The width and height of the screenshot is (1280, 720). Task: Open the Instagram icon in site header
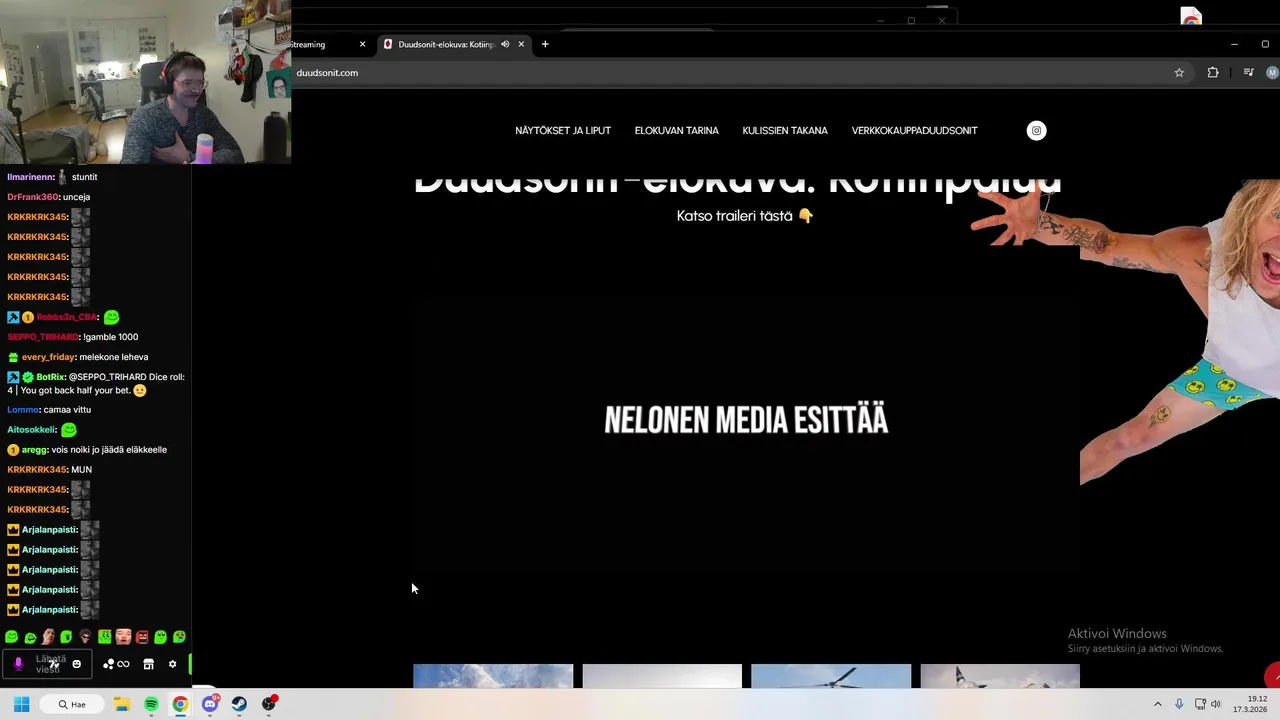[1036, 130]
